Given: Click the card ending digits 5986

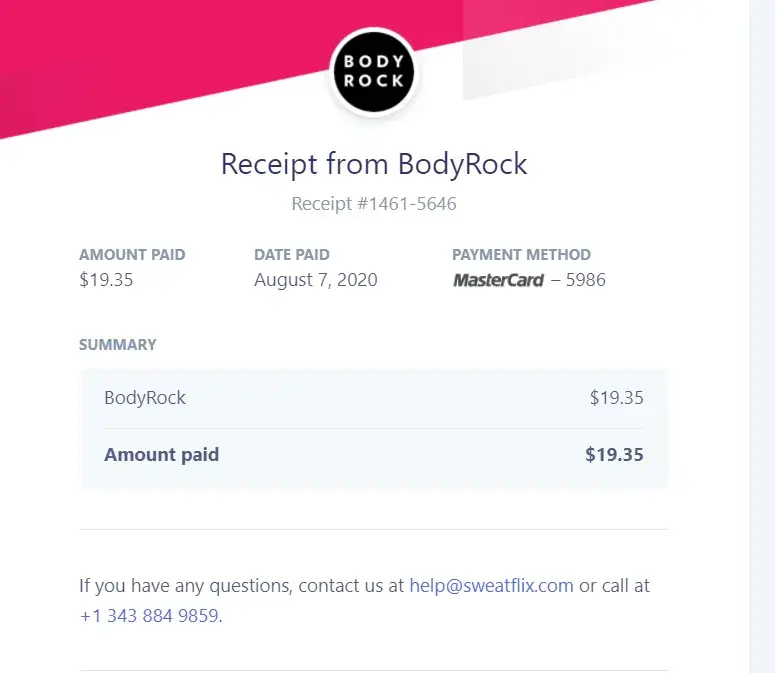Looking at the screenshot, I should (586, 280).
